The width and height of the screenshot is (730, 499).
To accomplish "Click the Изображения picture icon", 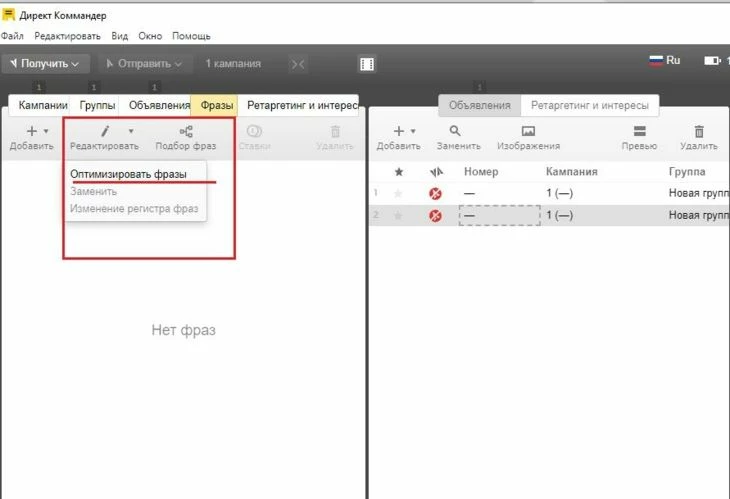I will pos(528,131).
